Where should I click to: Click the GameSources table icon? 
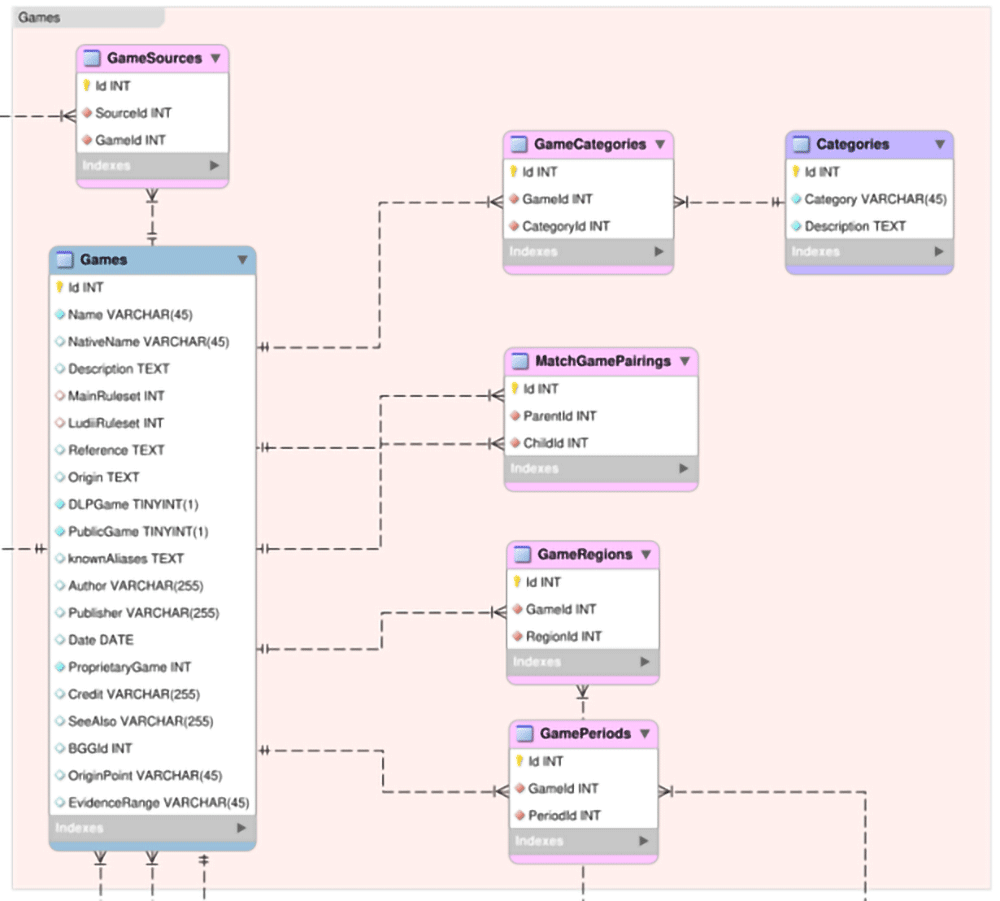(x=92, y=59)
